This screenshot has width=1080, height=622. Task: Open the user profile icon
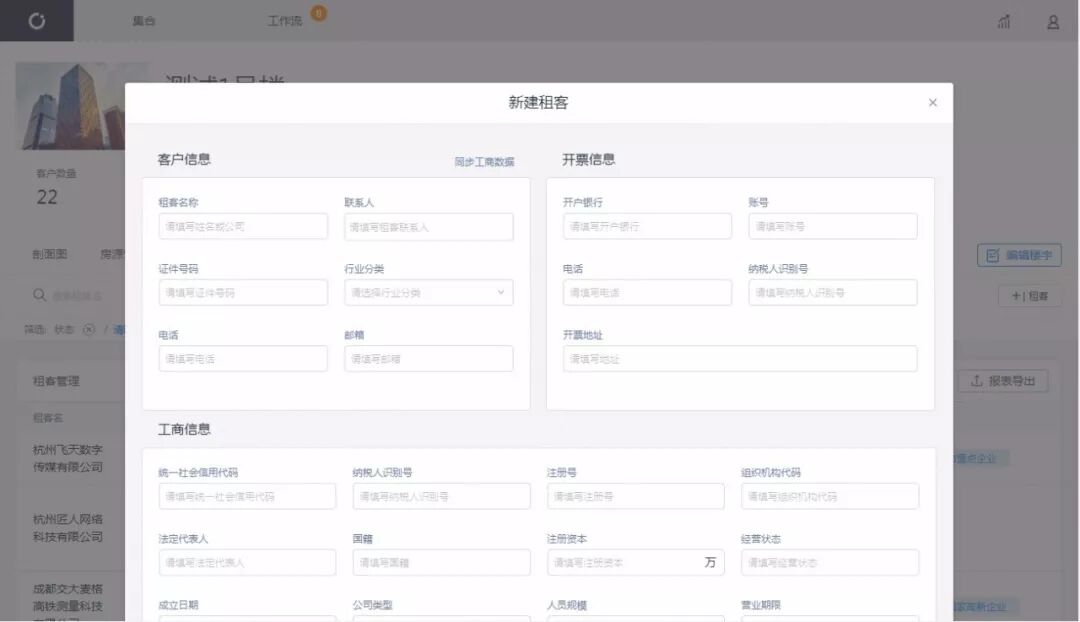pyautogui.click(x=1053, y=22)
